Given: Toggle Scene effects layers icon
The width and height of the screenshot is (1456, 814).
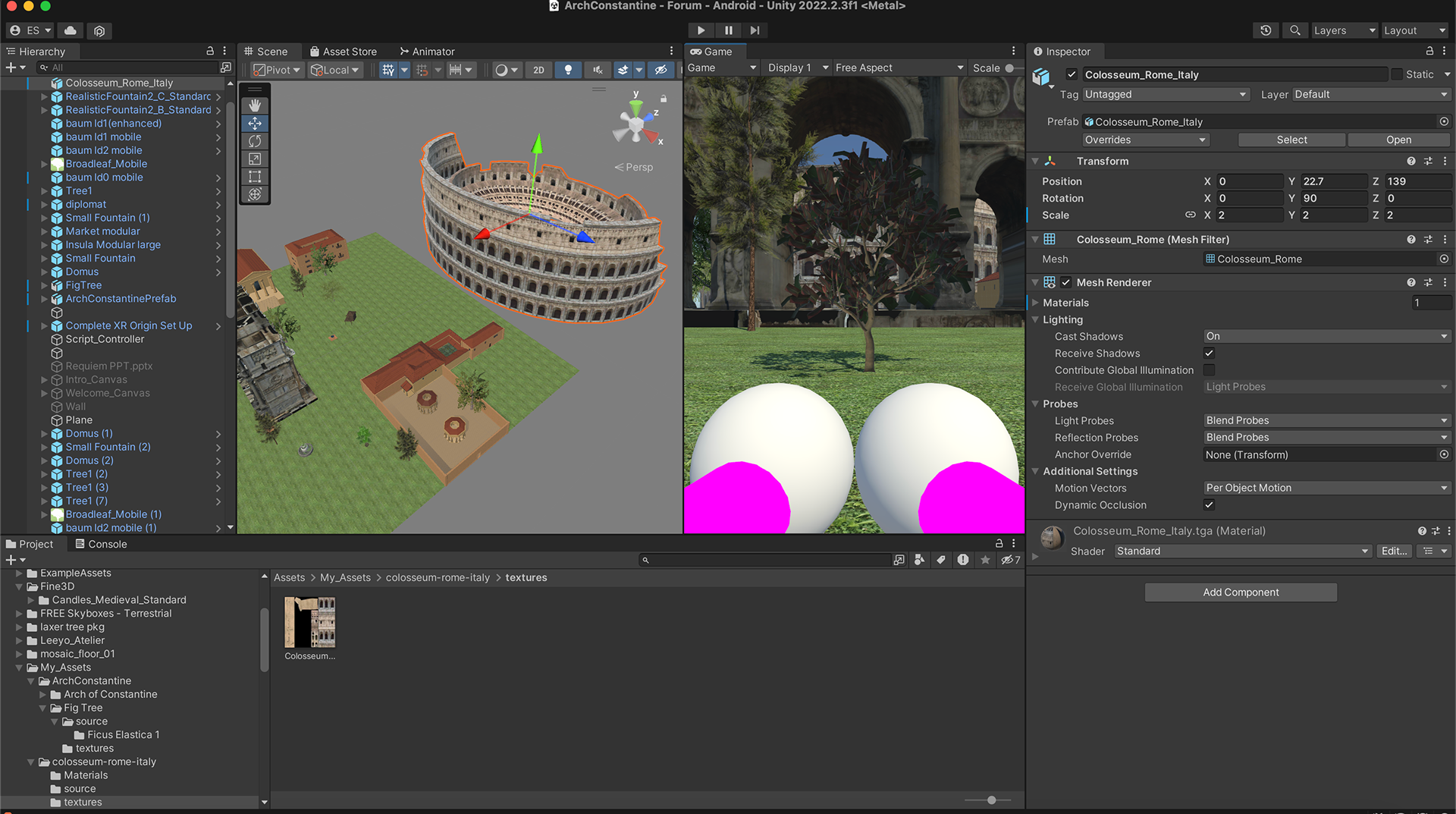Looking at the screenshot, I should coord(623,70).
